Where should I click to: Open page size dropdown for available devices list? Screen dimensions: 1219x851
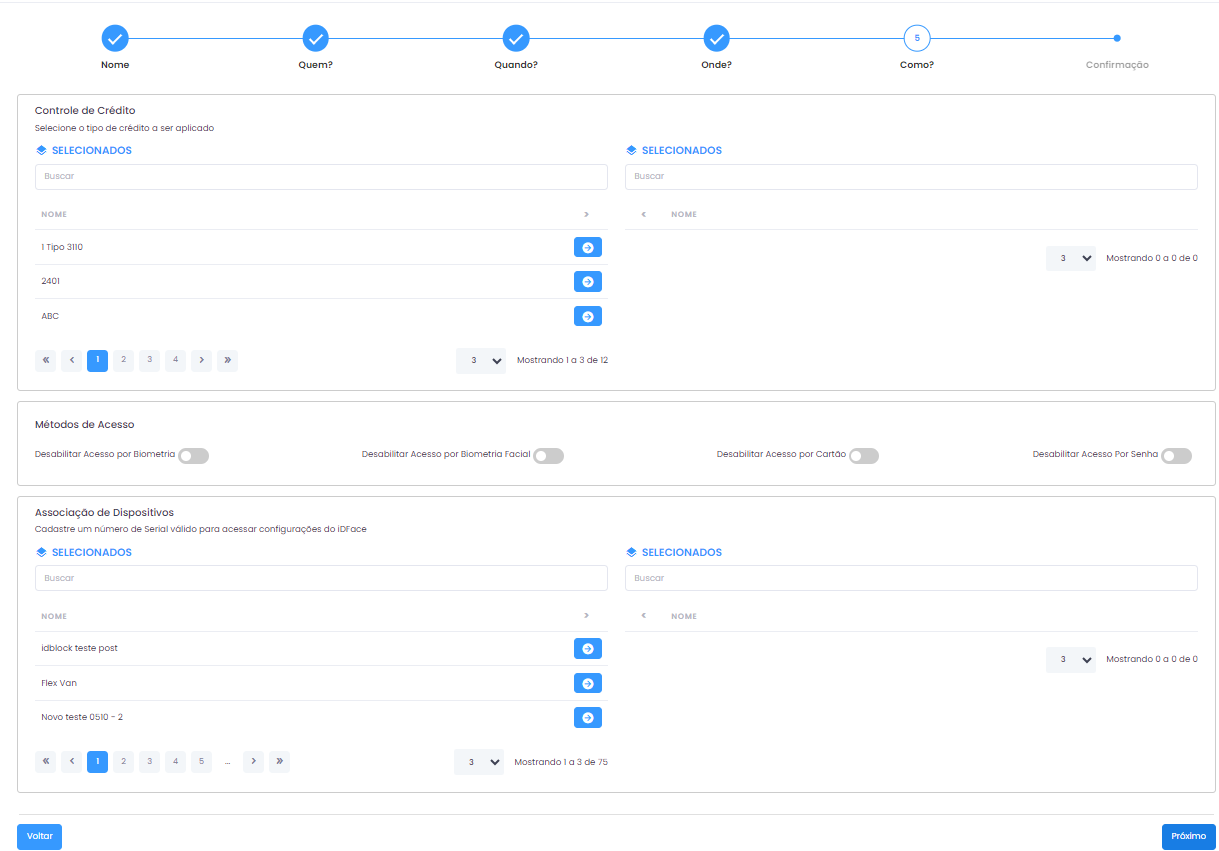tap(479, 762)
